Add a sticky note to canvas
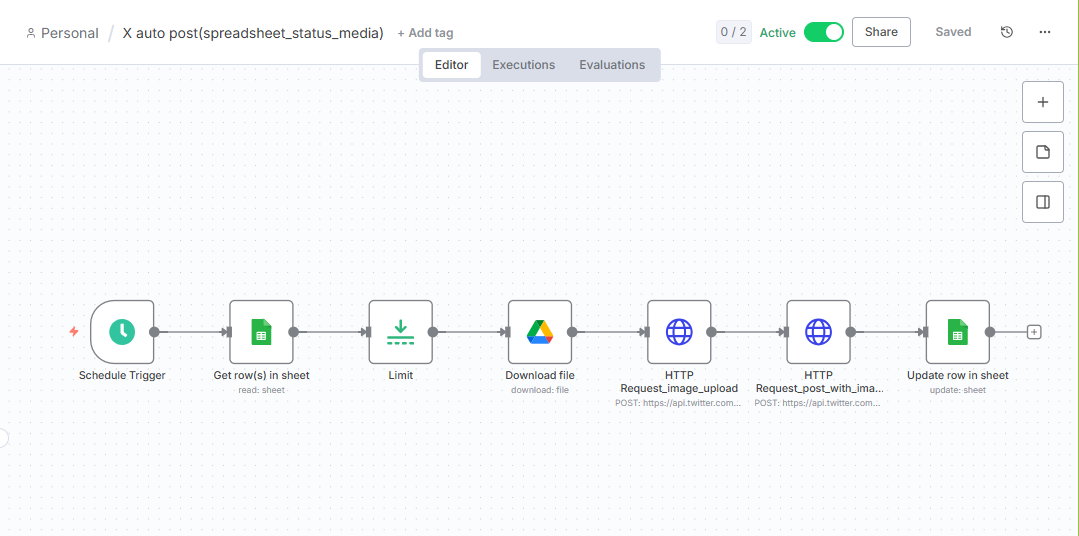This screenshot has width=1079, height=536. 1043,152
